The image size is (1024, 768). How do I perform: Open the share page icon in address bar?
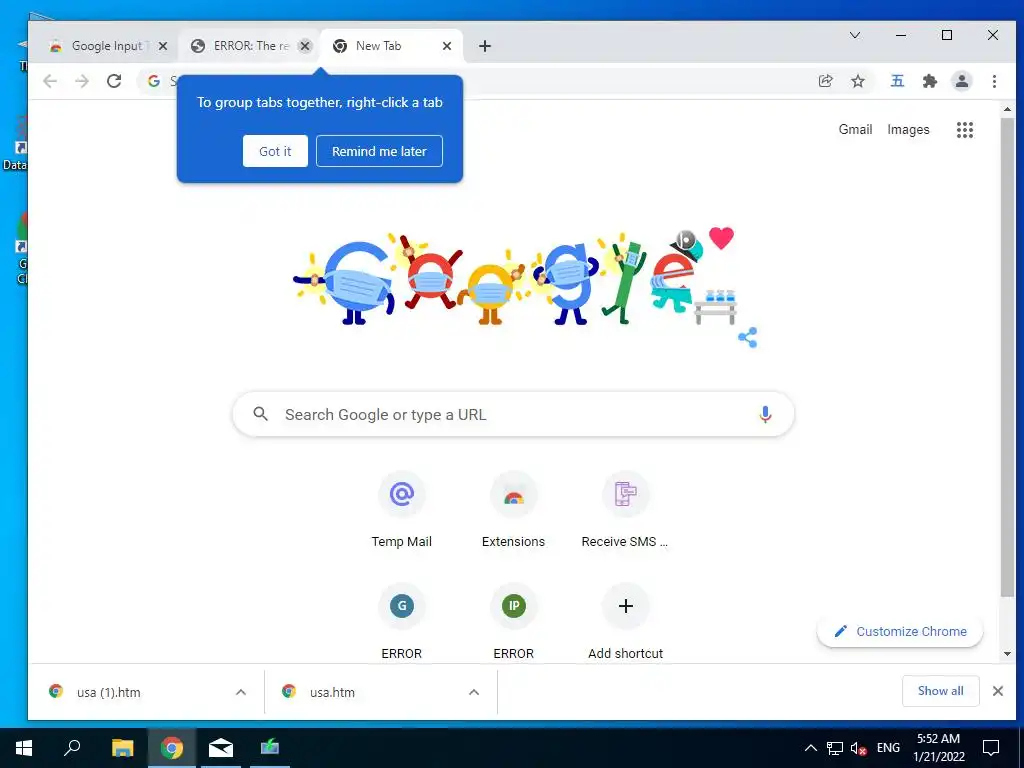pos(825,81)
